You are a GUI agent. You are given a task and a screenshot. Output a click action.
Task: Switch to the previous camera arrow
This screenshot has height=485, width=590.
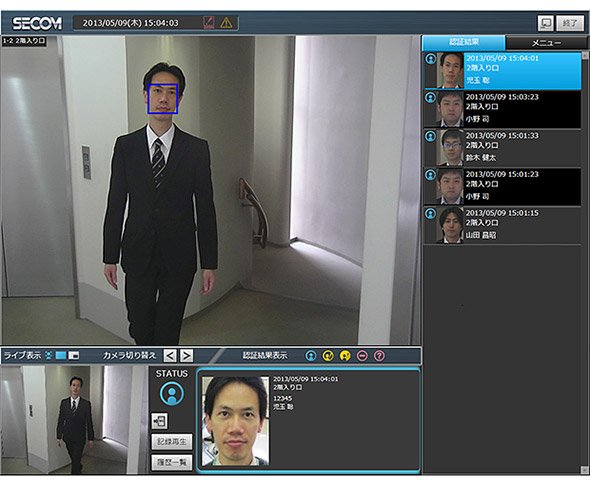point(170,356)
